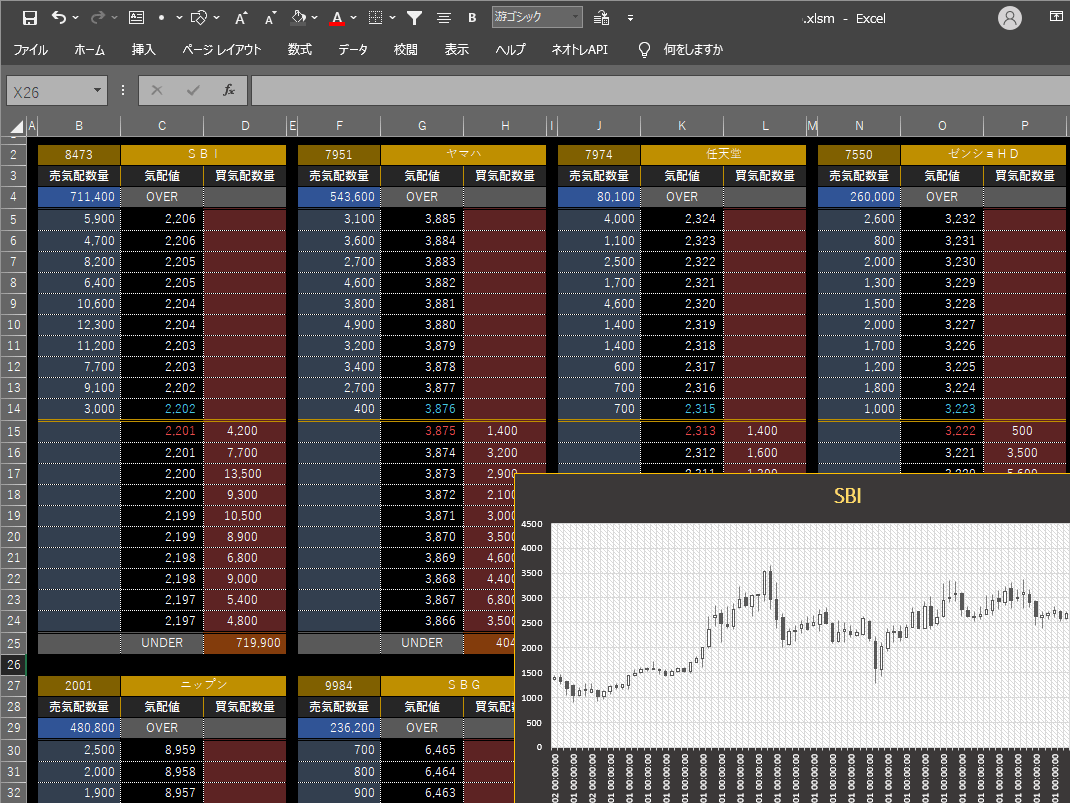Switch to the データ tab

coord(353,49)
